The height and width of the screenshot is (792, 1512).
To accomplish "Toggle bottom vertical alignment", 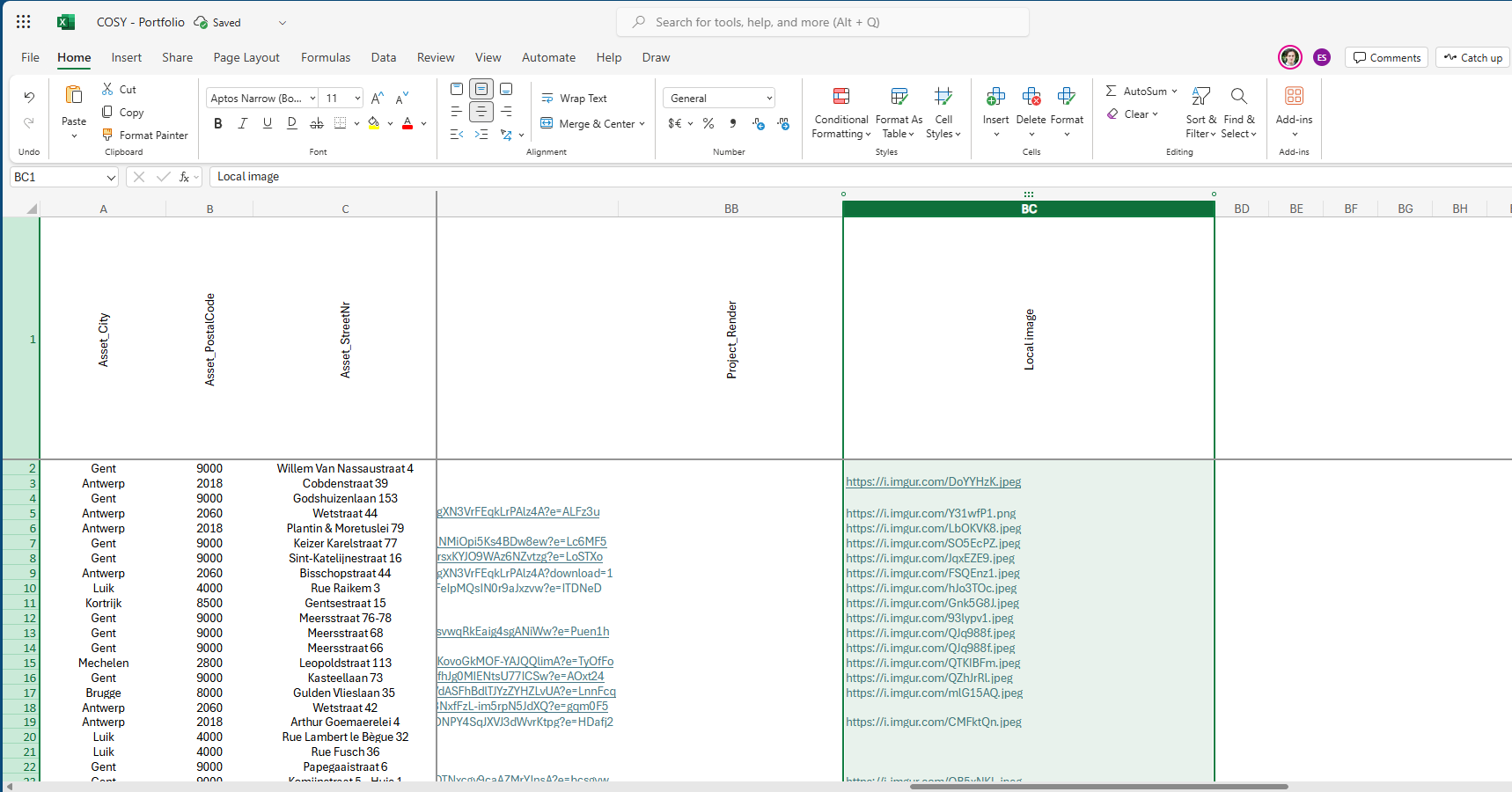I will click(x=506, y=89).
